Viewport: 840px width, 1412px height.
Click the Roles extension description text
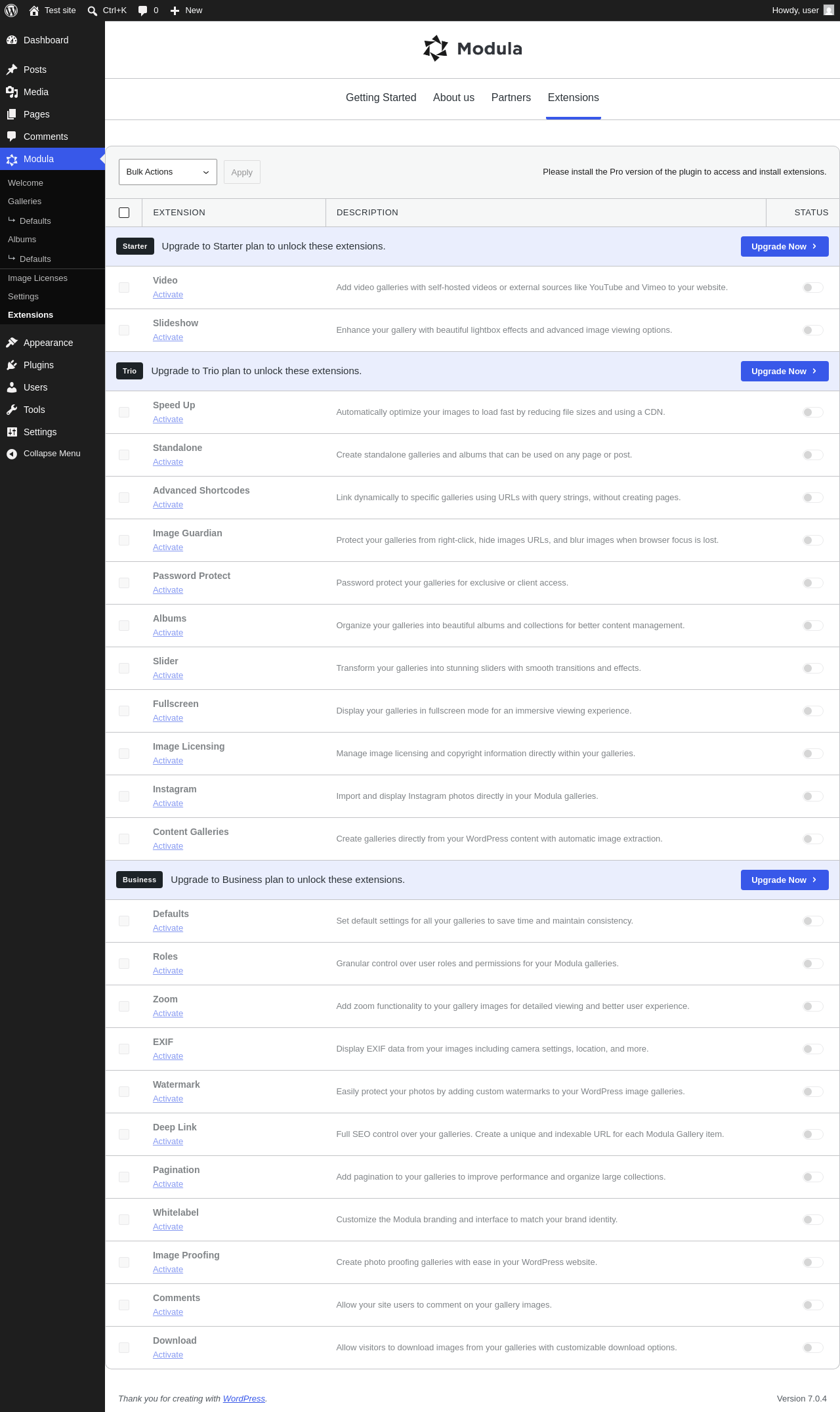click(x=477, y=964)
